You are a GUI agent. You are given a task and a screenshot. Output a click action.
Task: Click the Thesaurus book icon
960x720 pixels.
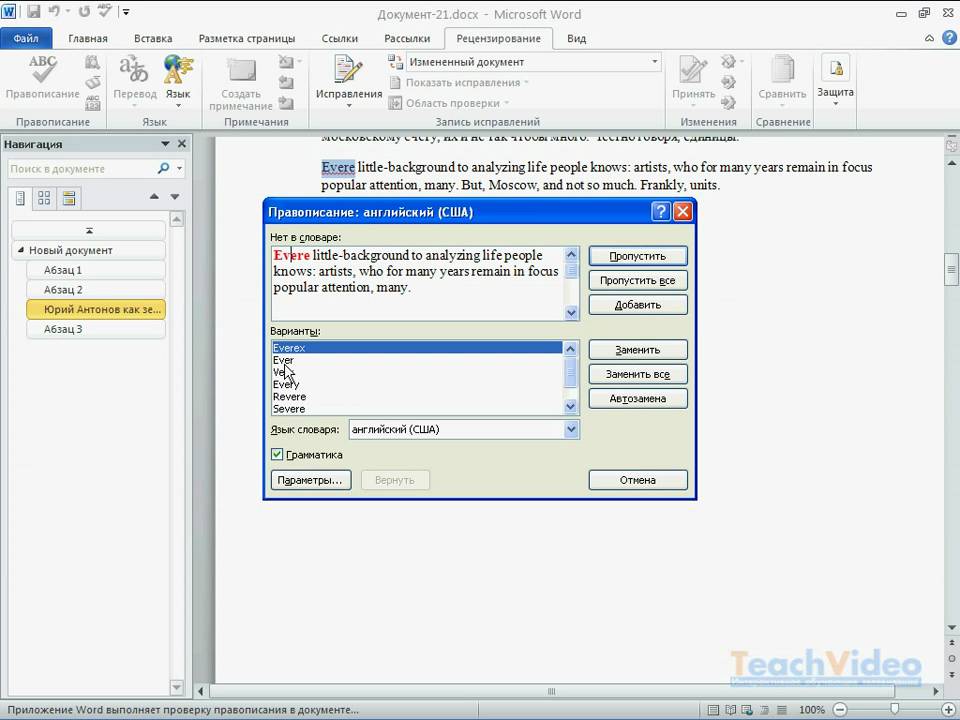(x=92, y=82)
